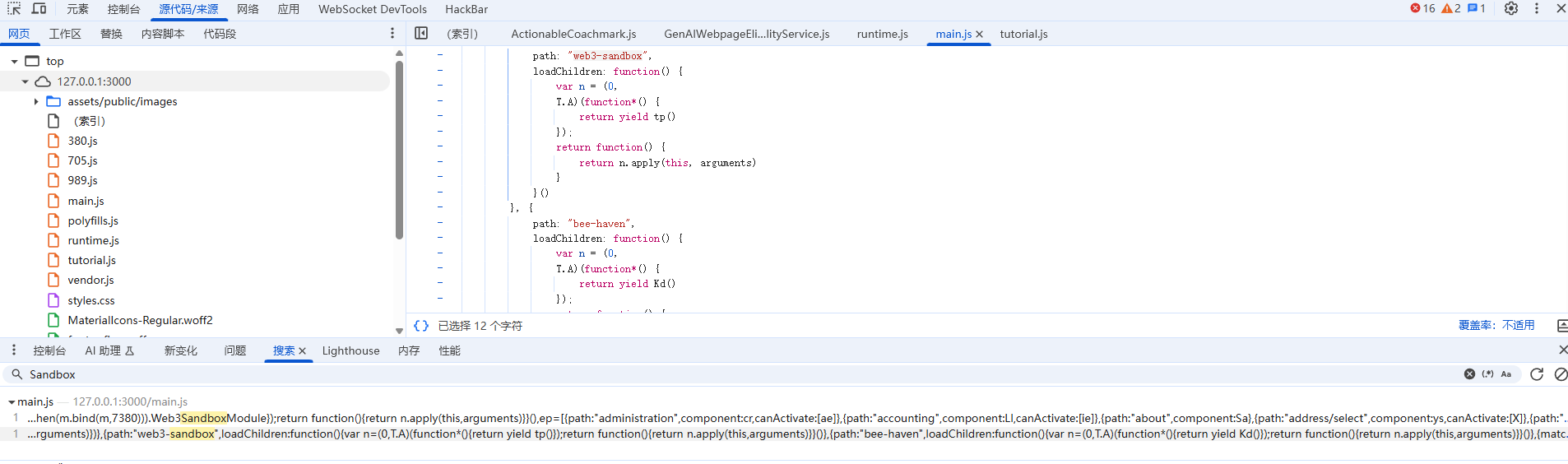Open the (索引) editor tab
Screen dimensions: 1568x464
pos(462,34)
